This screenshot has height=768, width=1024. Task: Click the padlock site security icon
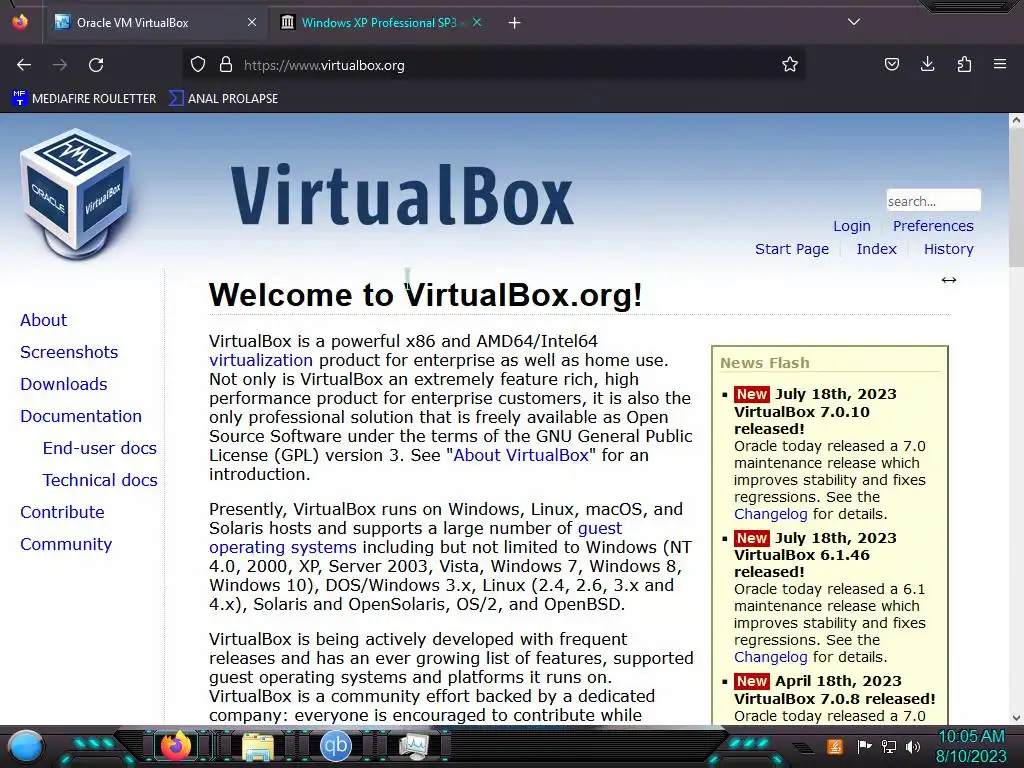click(226, 64)
